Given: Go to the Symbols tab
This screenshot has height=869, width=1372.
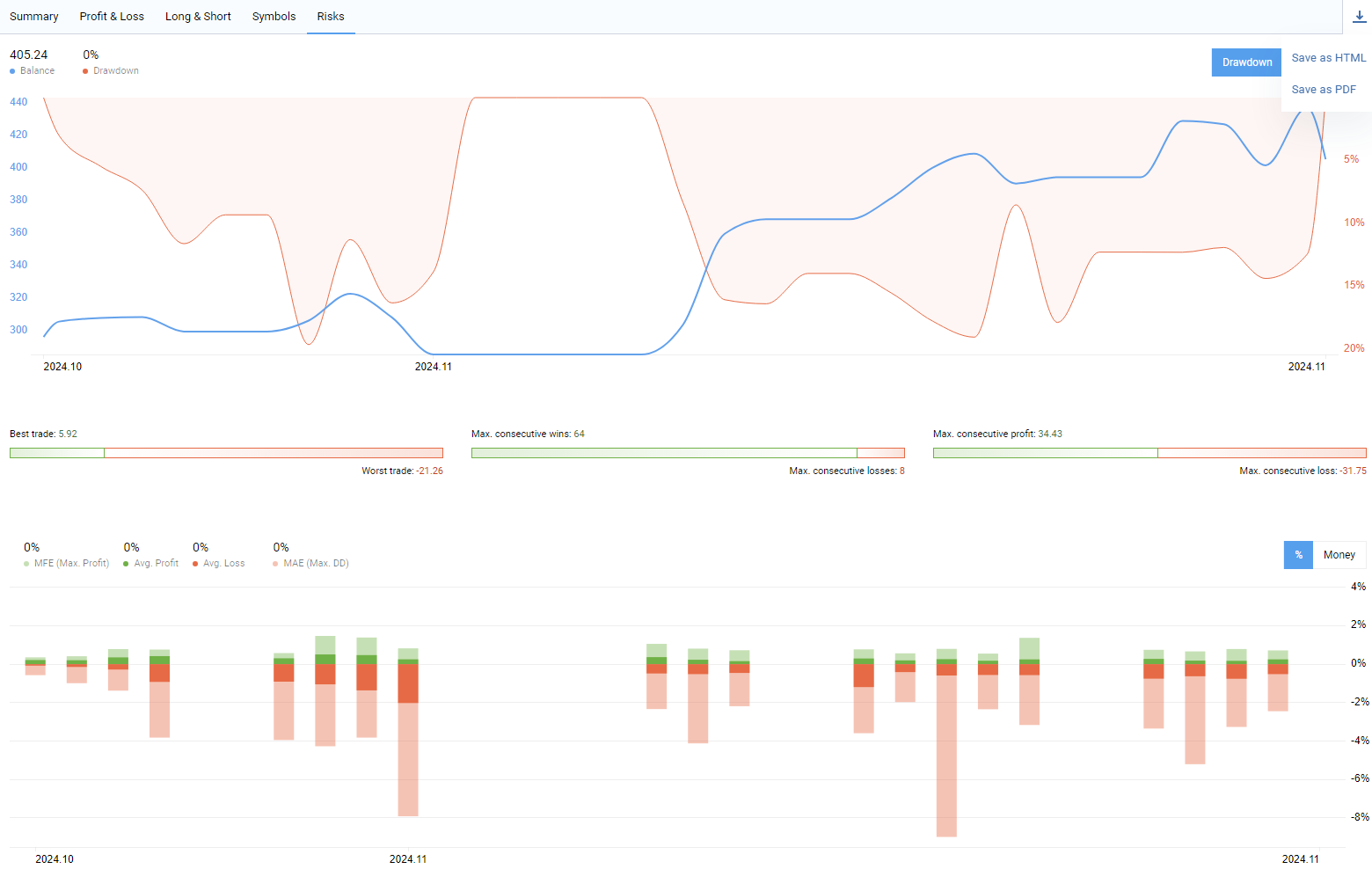Looking at the screenshot, I should coord(274,17).
